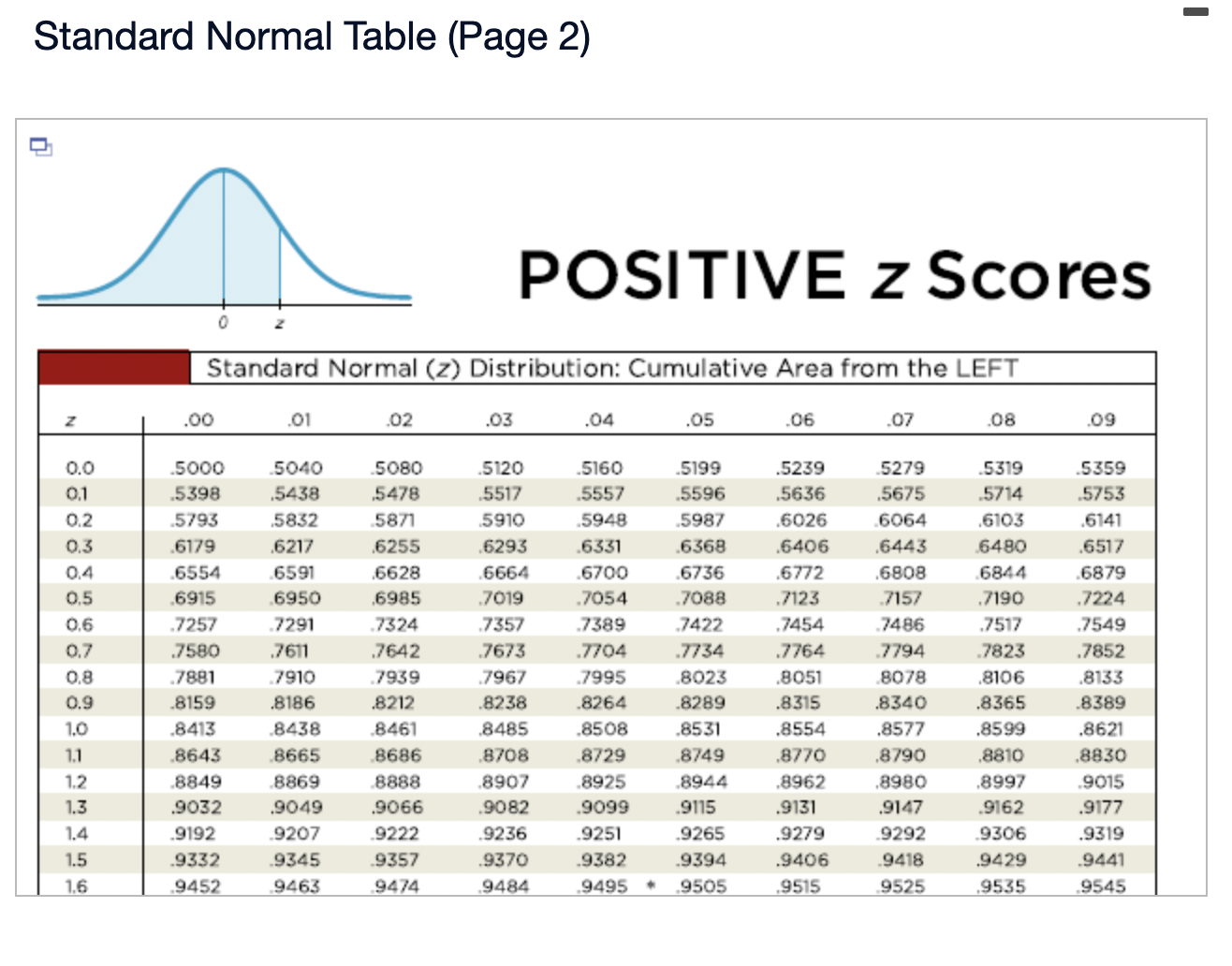Screen dimensions: 1232x966
Task: Click row label 1.0
Action: (78, 729)
